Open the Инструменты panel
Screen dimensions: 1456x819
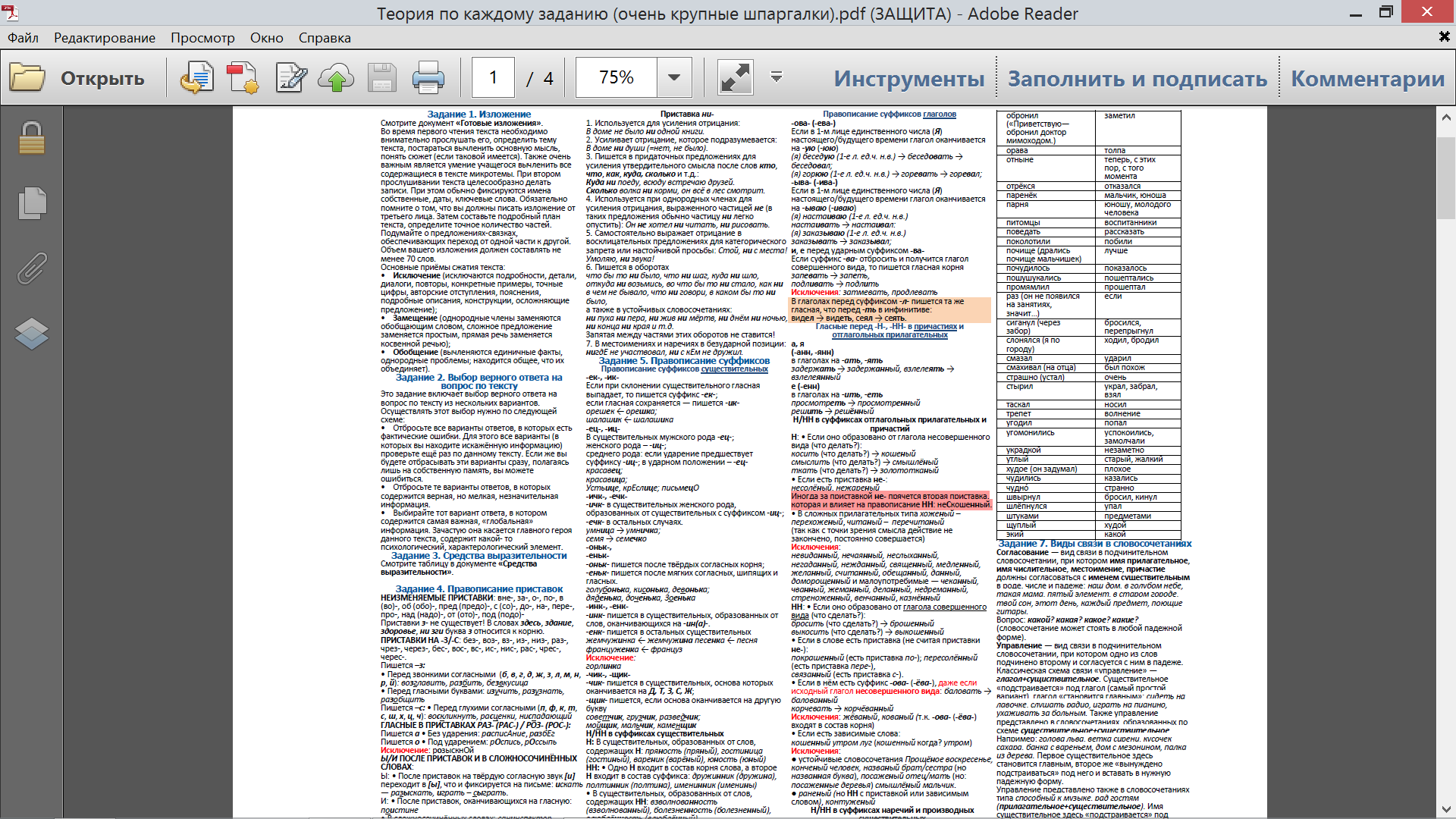pyautogui.click(x=909, y=78)
